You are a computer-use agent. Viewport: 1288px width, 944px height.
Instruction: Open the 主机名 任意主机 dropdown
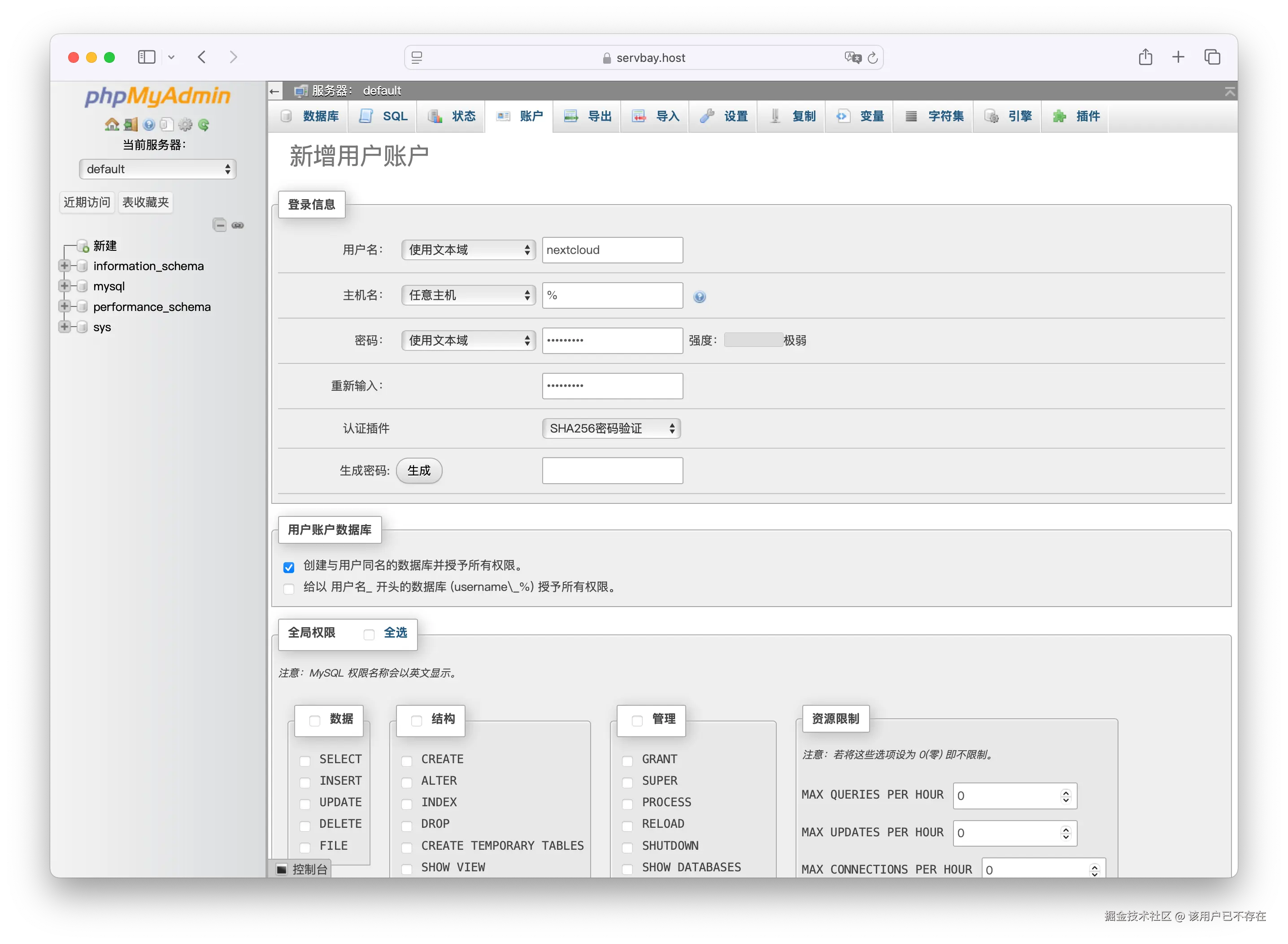[x=468, y=295]
